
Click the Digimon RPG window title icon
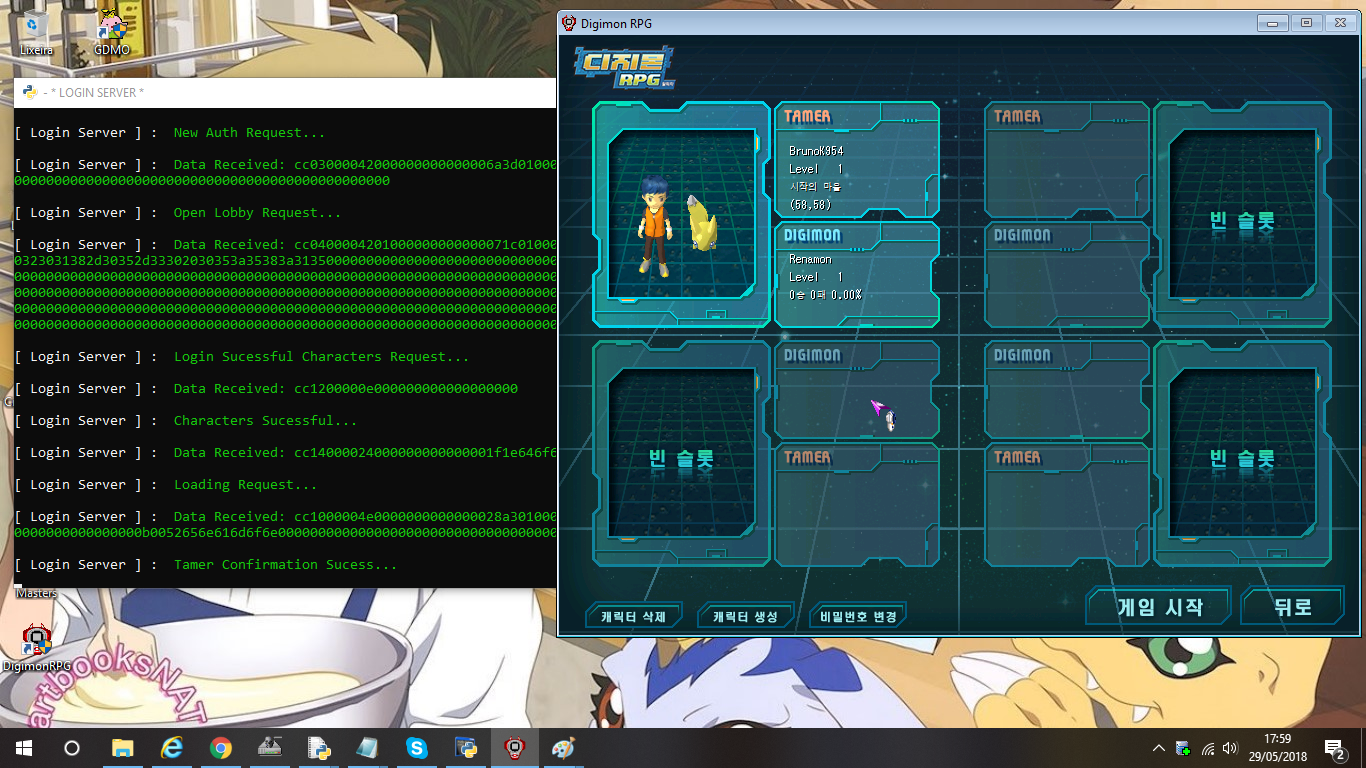click(569, 23)
